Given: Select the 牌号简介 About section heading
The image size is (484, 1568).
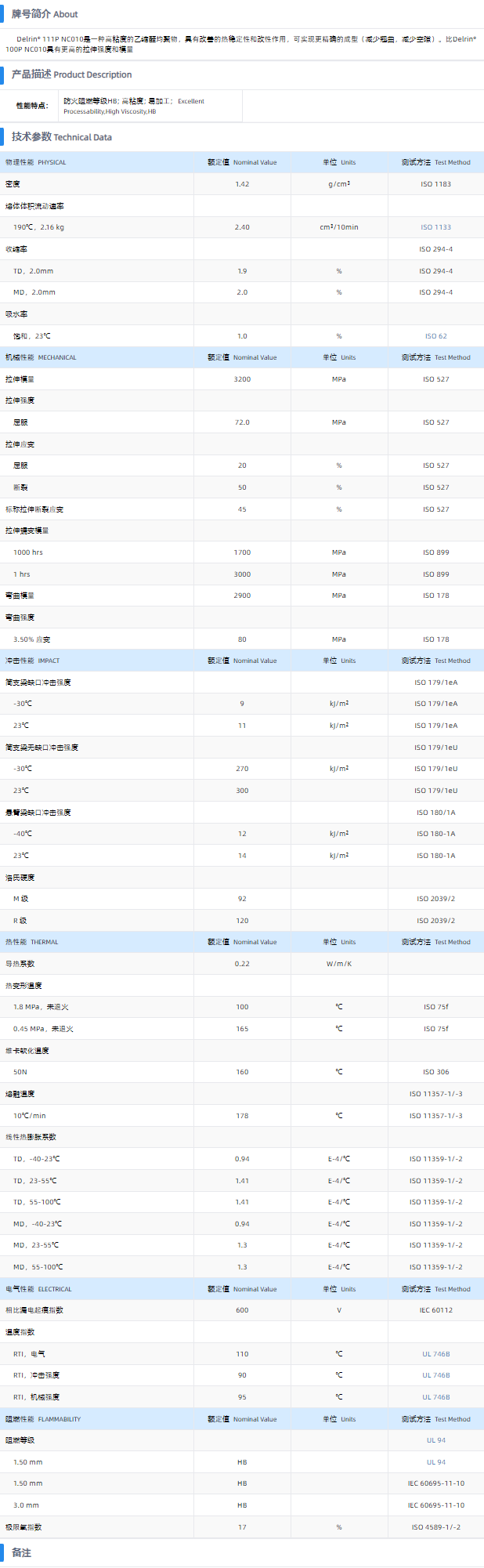Looking at the screenshot, I should pyautogui.click(x=45, y=14).
